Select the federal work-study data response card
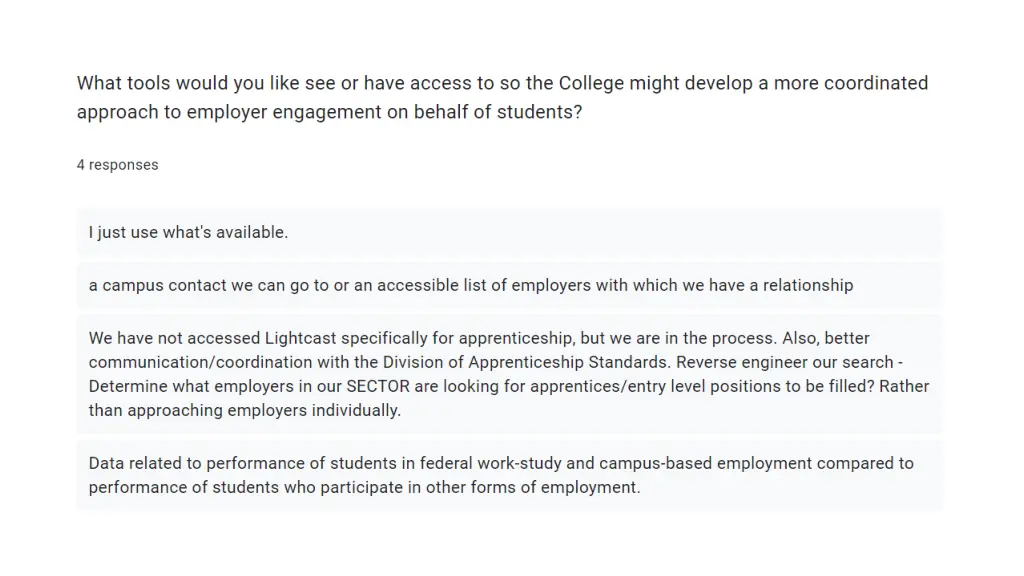 click(509, 475)
